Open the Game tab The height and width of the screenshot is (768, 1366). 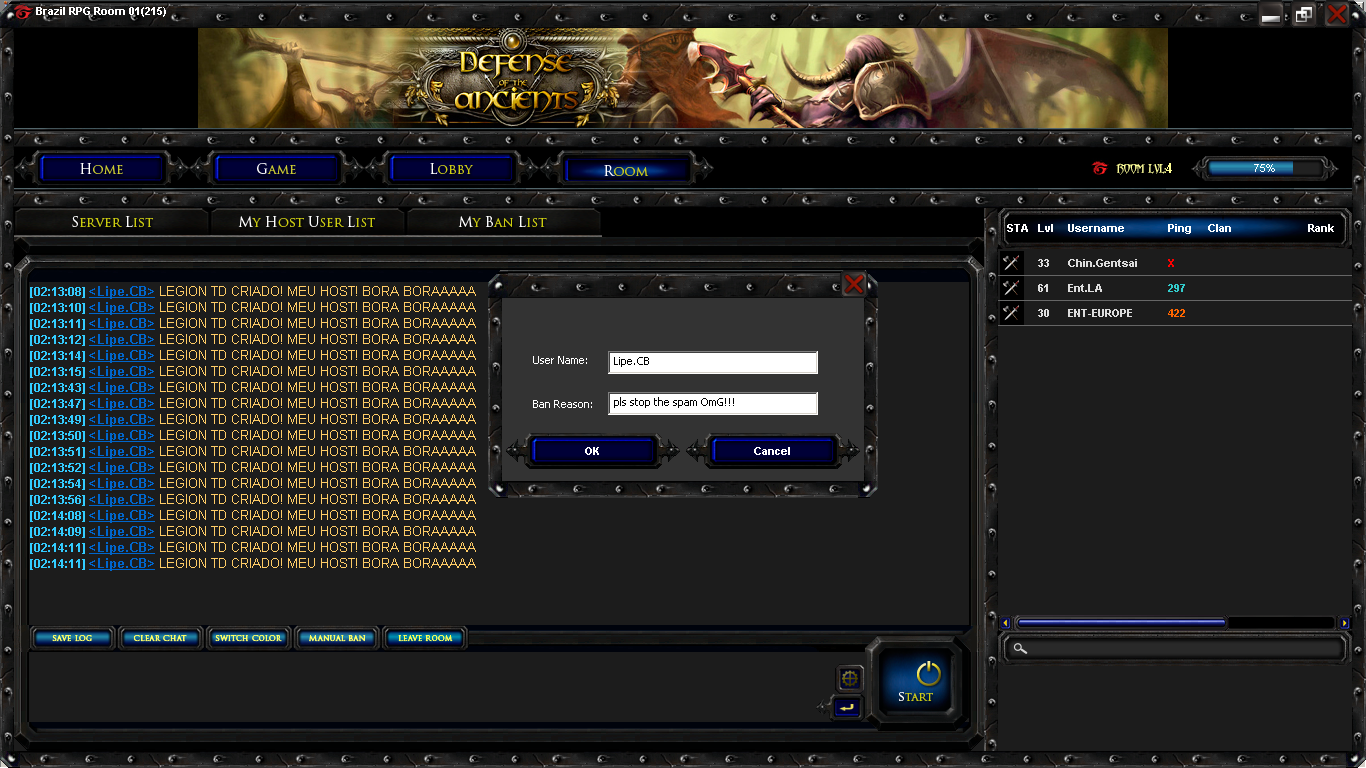point(276,169)
